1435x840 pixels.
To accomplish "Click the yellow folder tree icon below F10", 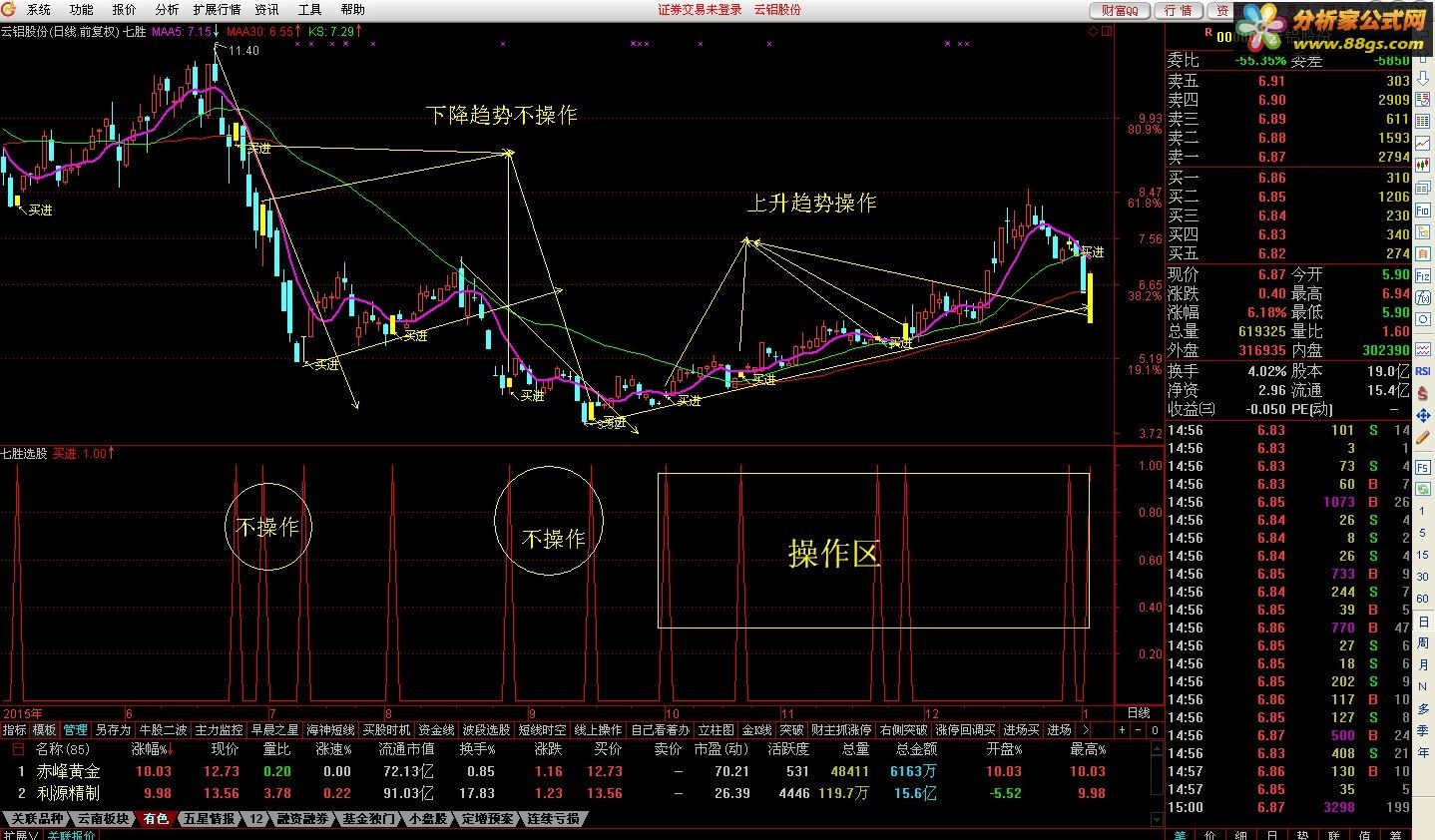I will pos(1422,231).
